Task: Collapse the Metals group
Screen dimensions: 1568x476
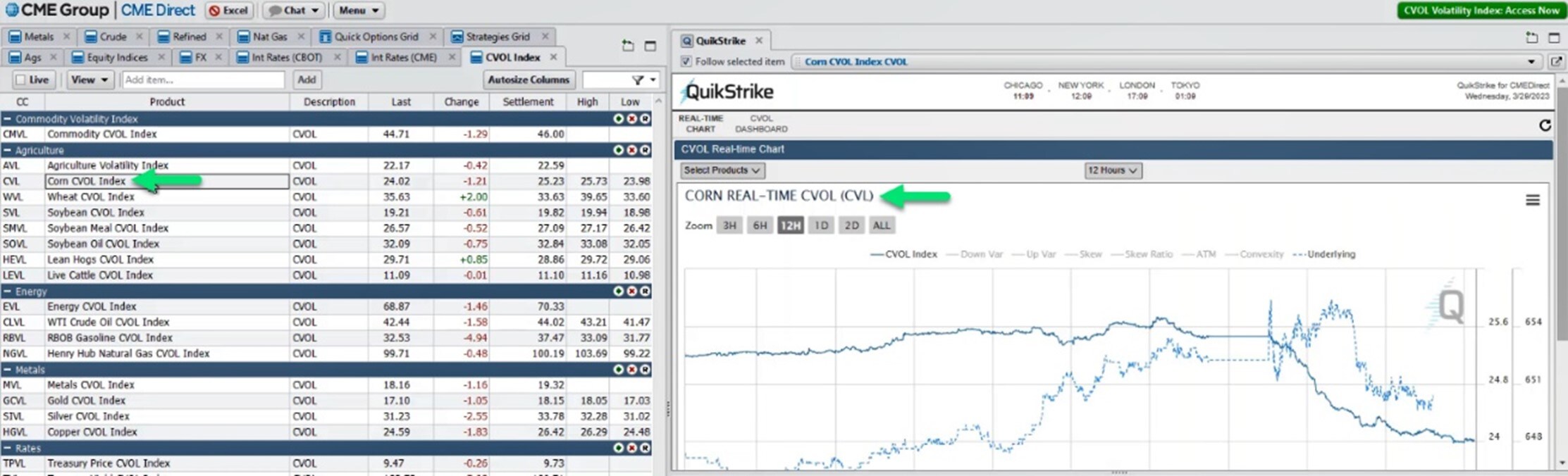Action: coord(7,370)
